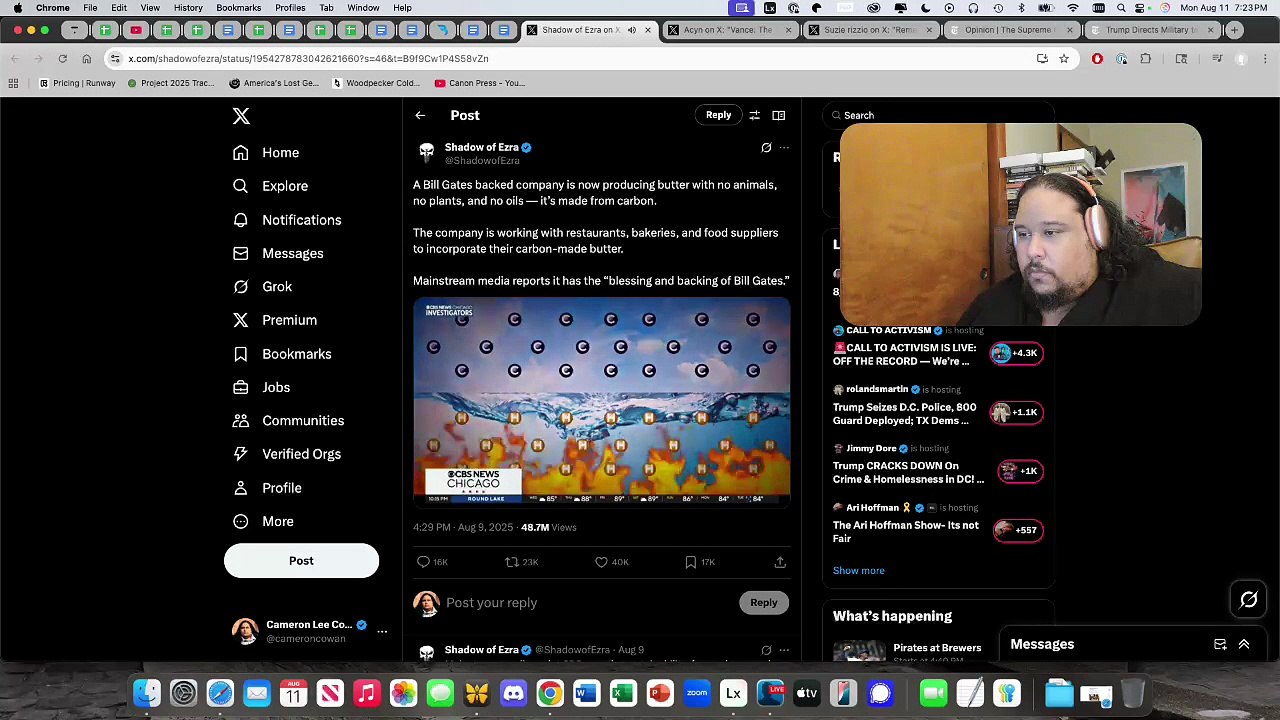Click the X logo in the sidebar

(x=241, y=116)
